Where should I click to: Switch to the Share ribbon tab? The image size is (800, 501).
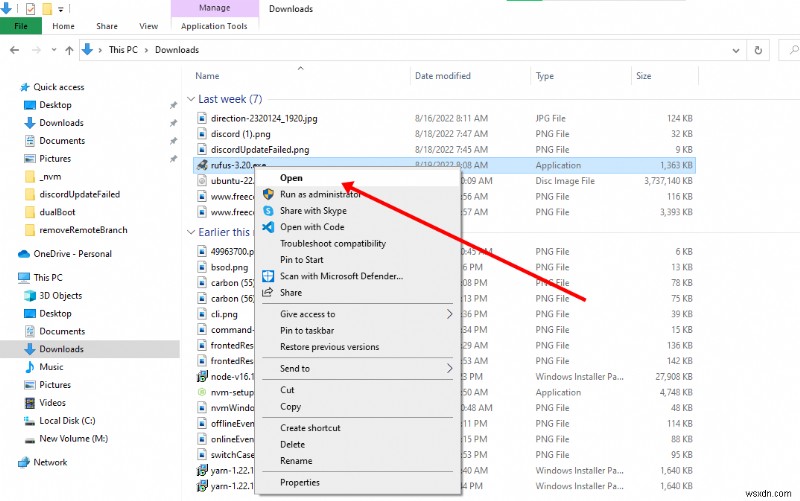coord(107,26)
